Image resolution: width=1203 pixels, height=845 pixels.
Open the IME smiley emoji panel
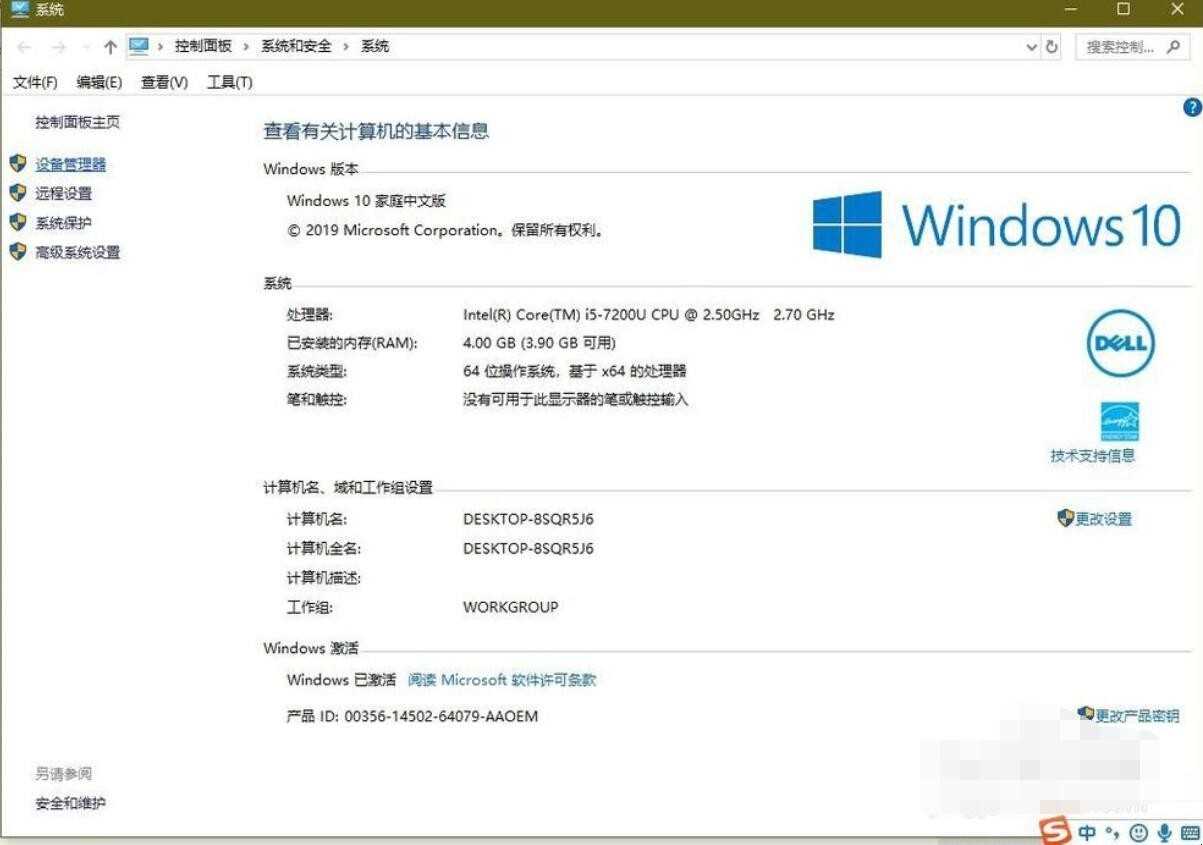pyautogui.click(x=1138, y=832)
